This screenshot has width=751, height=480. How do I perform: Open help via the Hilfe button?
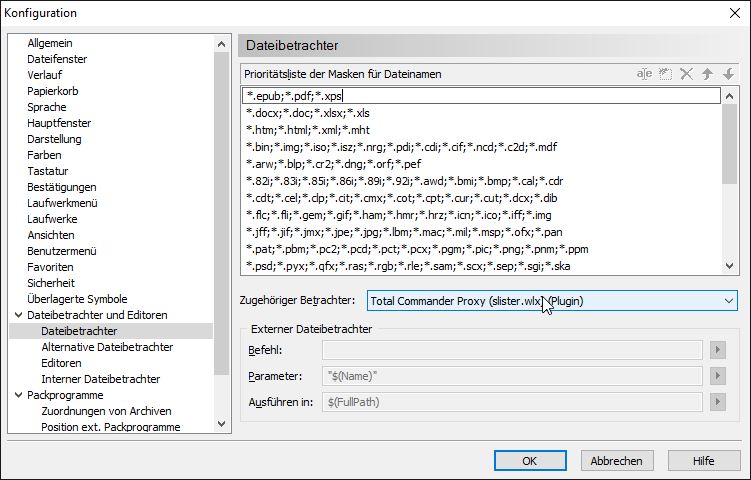click(703, 460)
